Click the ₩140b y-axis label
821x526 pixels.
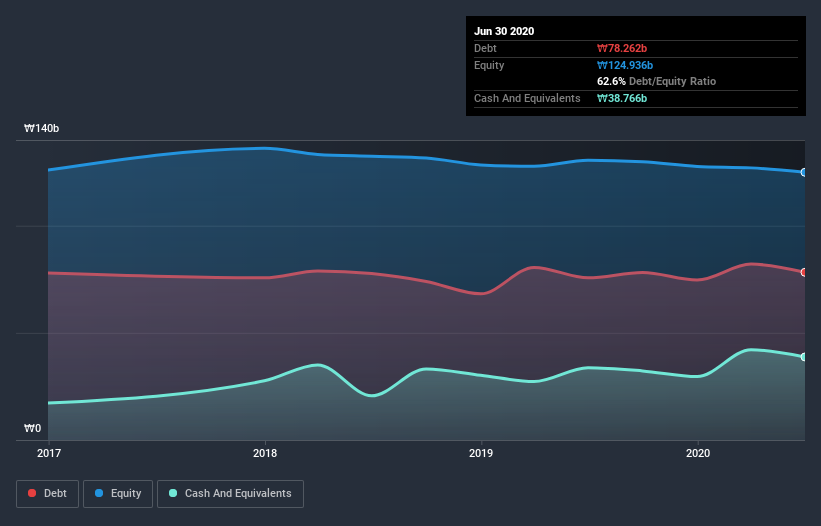point(41,128)
